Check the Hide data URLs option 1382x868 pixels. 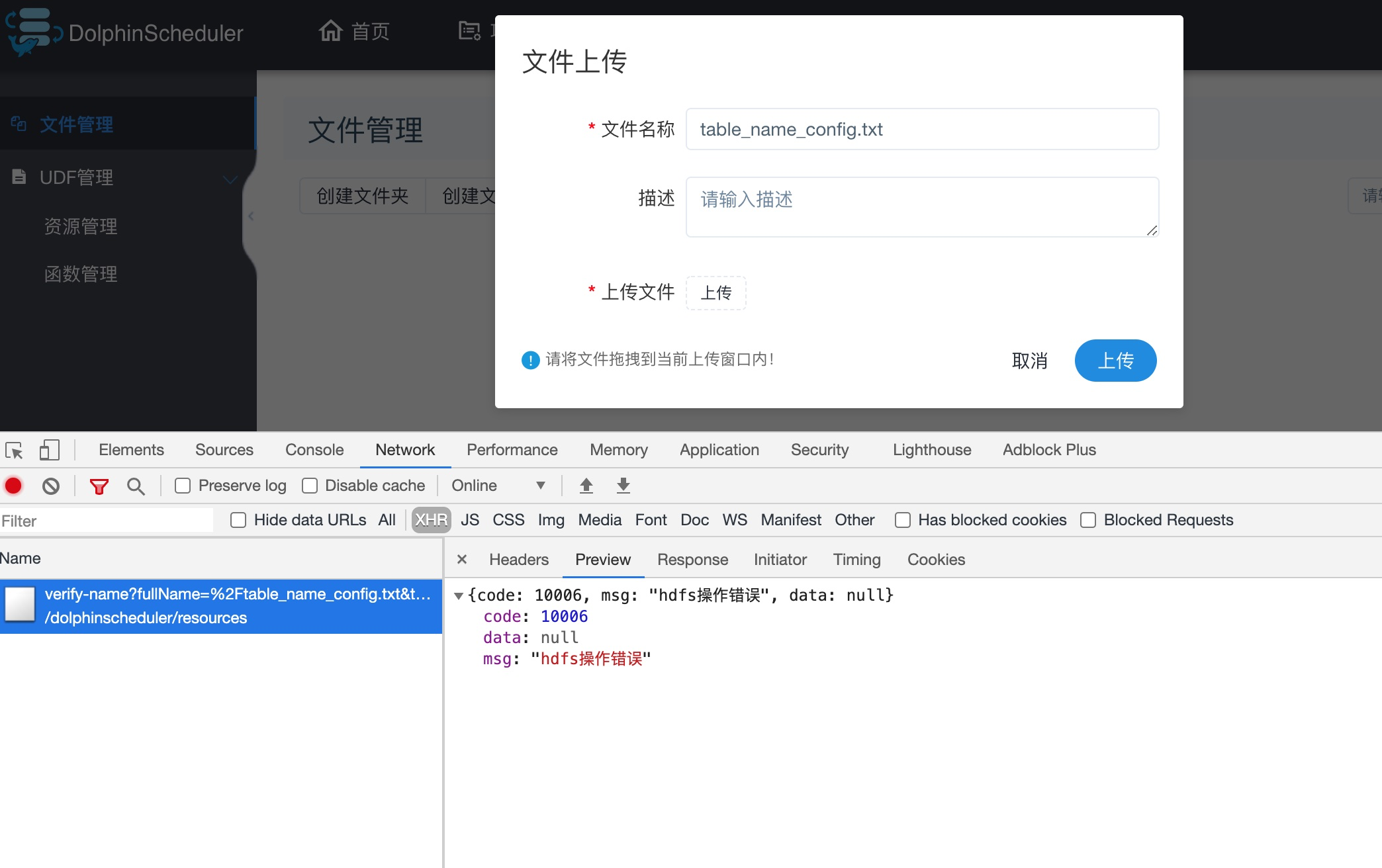coord(238,520)
